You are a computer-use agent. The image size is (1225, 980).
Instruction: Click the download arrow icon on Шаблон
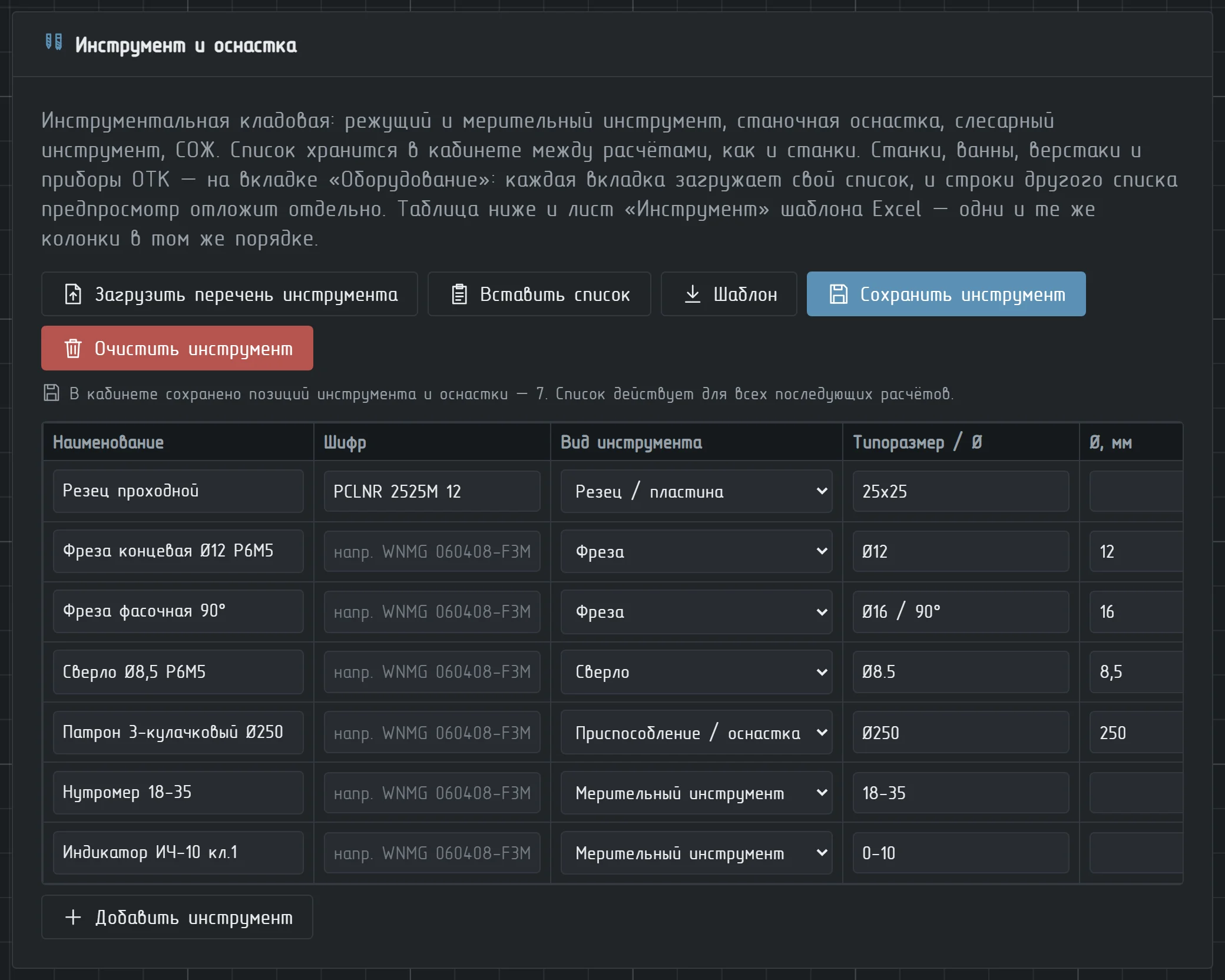coord(693,294)
